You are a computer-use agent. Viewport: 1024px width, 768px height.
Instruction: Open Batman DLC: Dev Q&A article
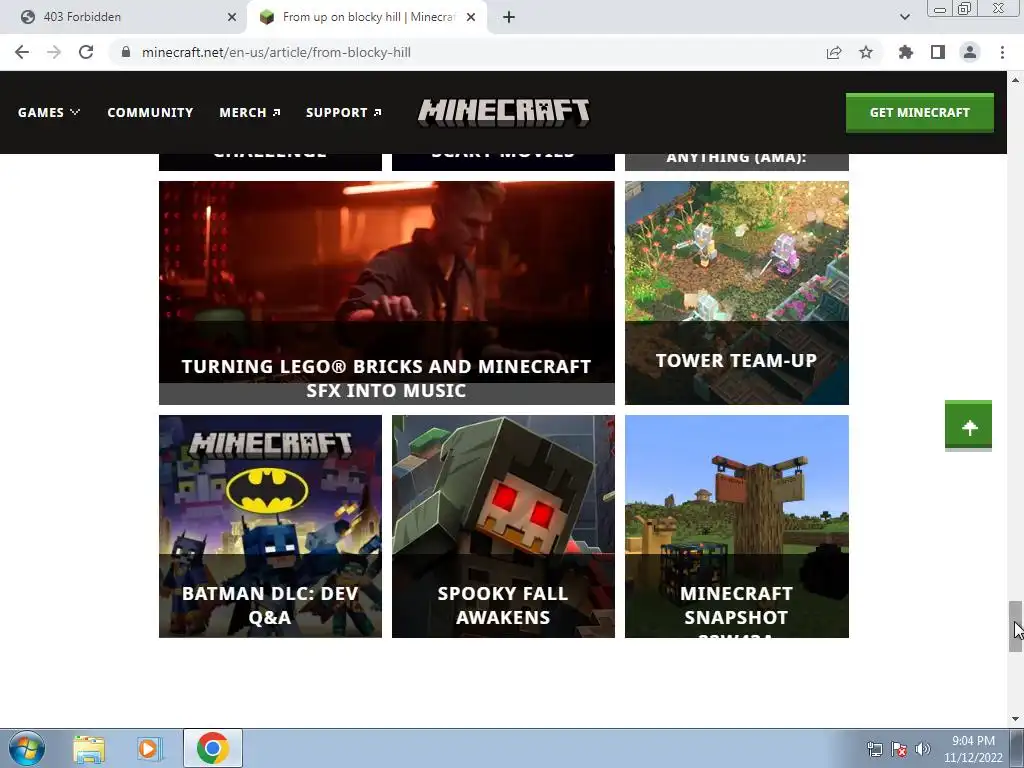pos(270,526)
